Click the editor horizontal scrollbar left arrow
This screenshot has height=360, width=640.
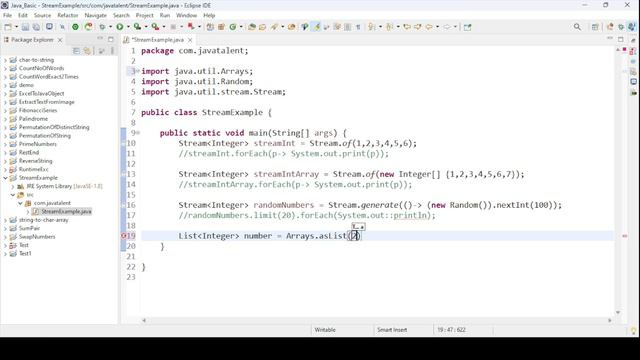[144, 320]
